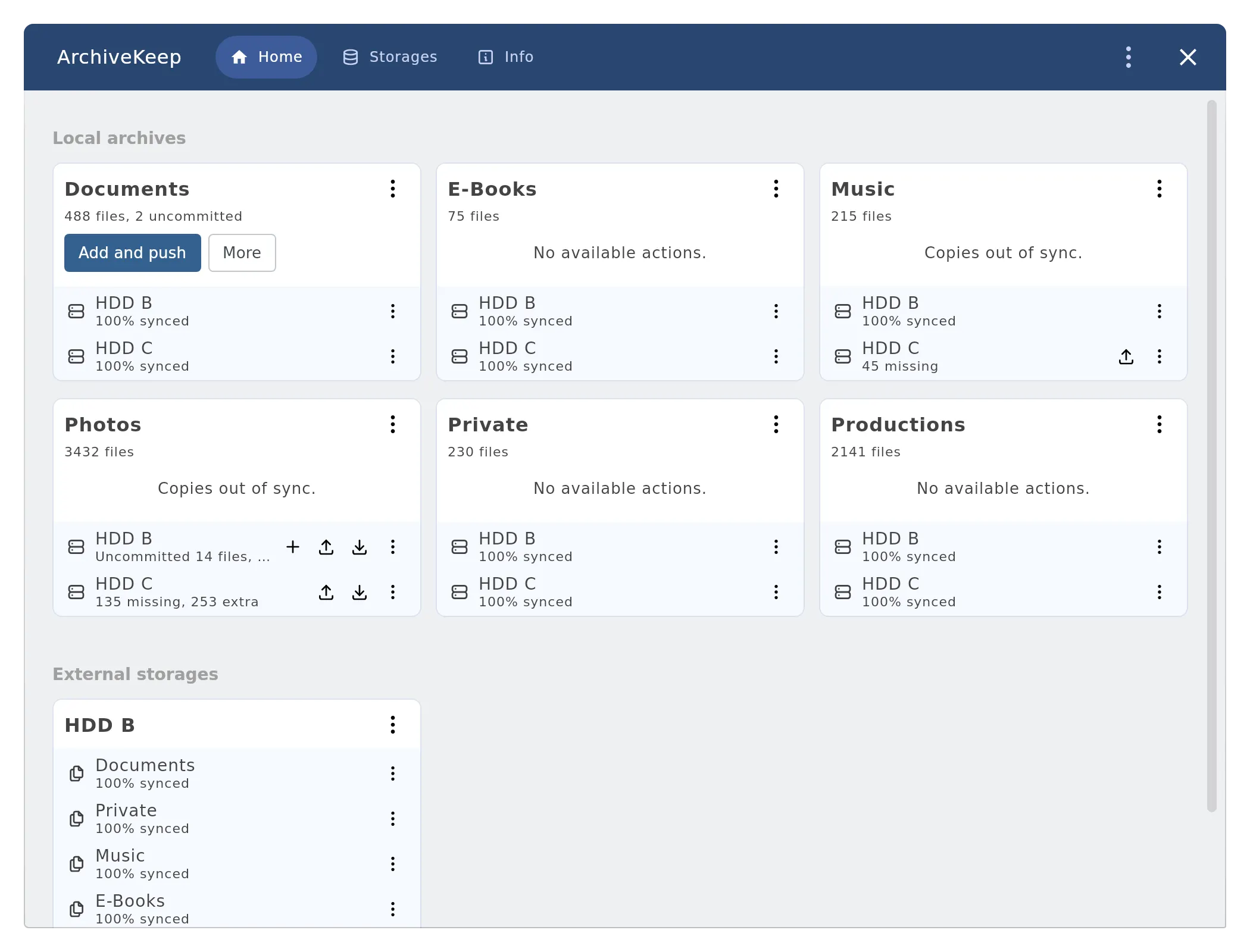The height and width of the screenshot is (952, 1250).
Task: Switch to the Storages tab
Action: tap(390, 57)
